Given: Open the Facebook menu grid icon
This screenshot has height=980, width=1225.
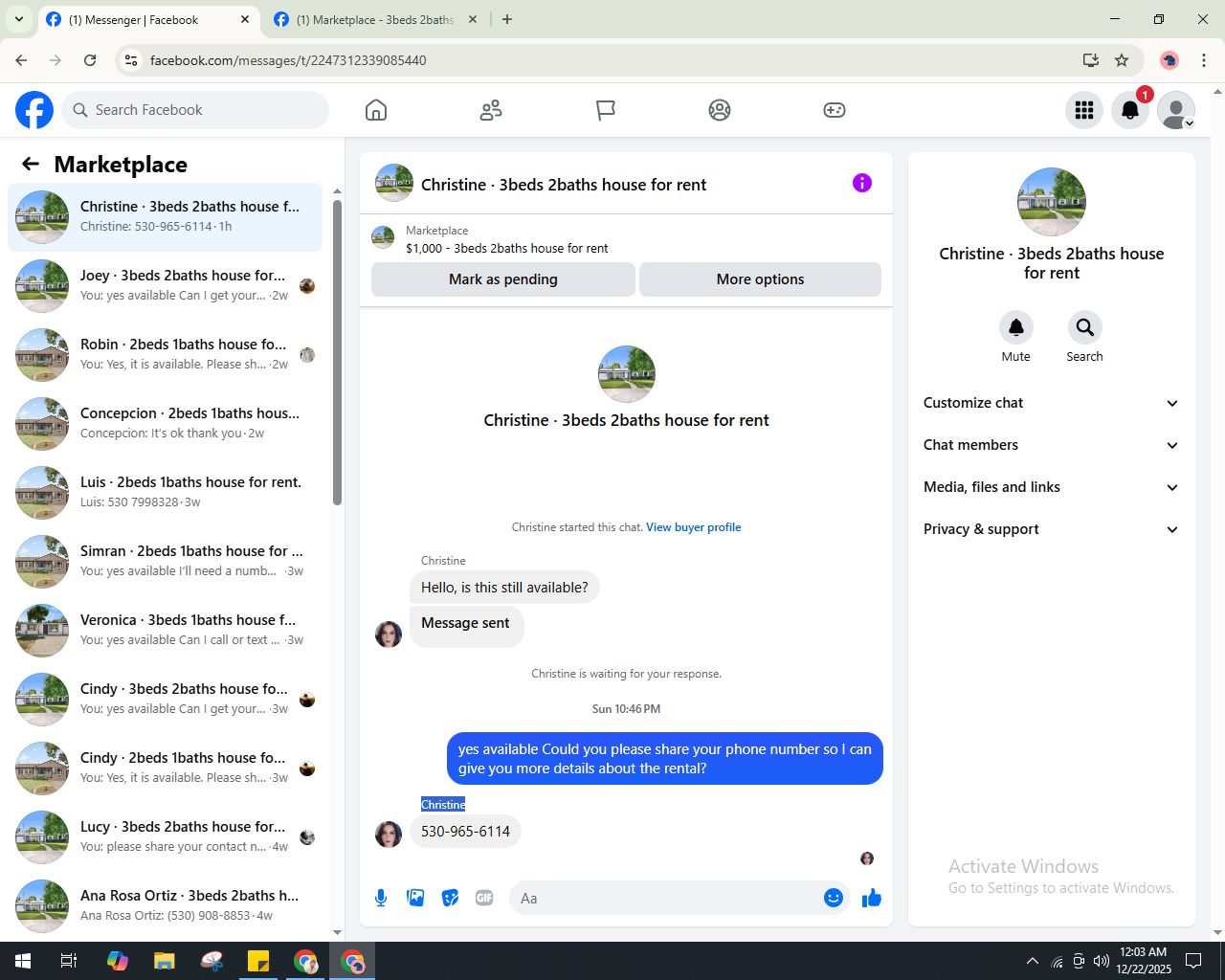Looking at the screenshot, I should 1084,110.
